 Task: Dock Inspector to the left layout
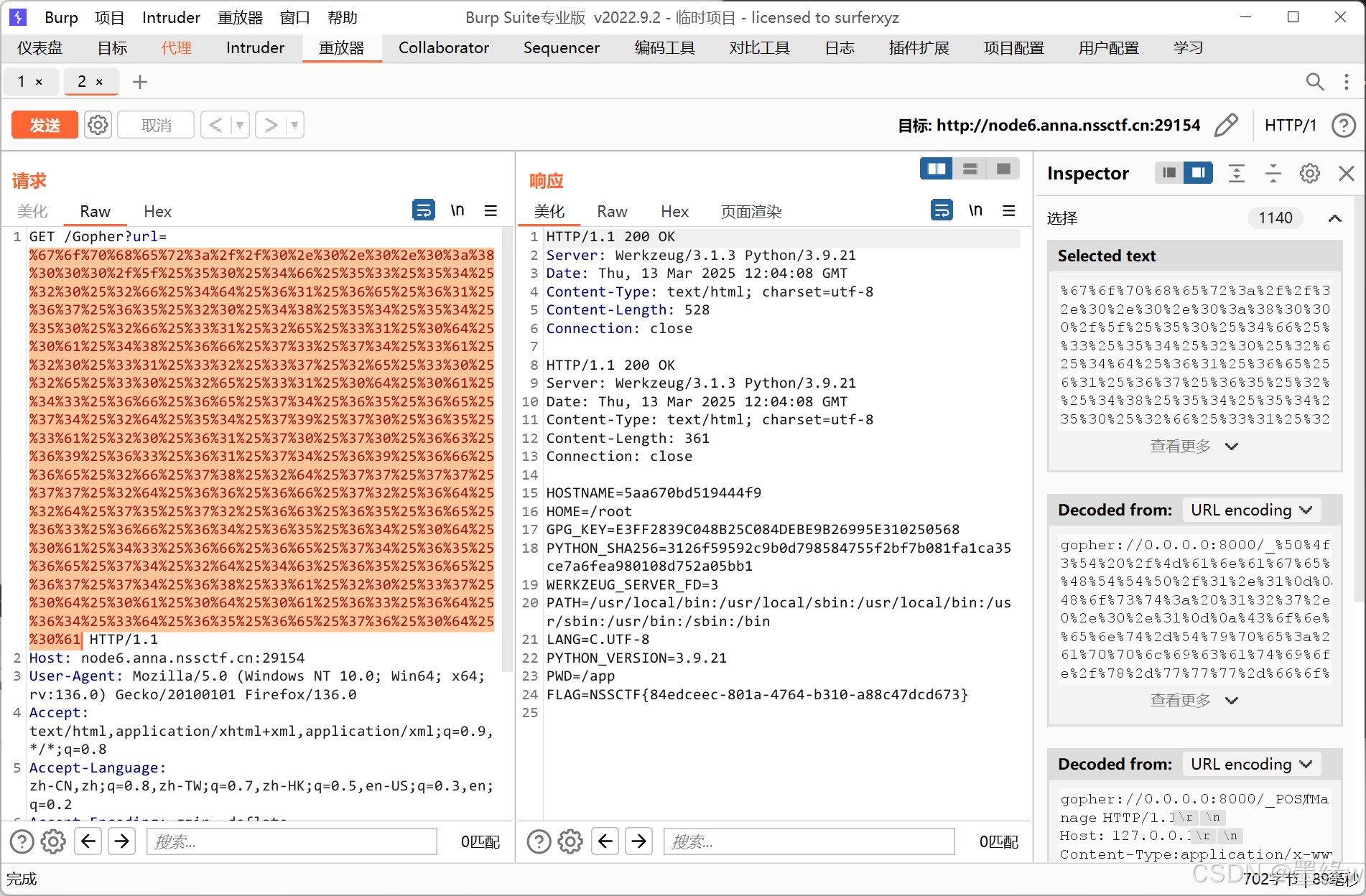[x=1169, y=173]
